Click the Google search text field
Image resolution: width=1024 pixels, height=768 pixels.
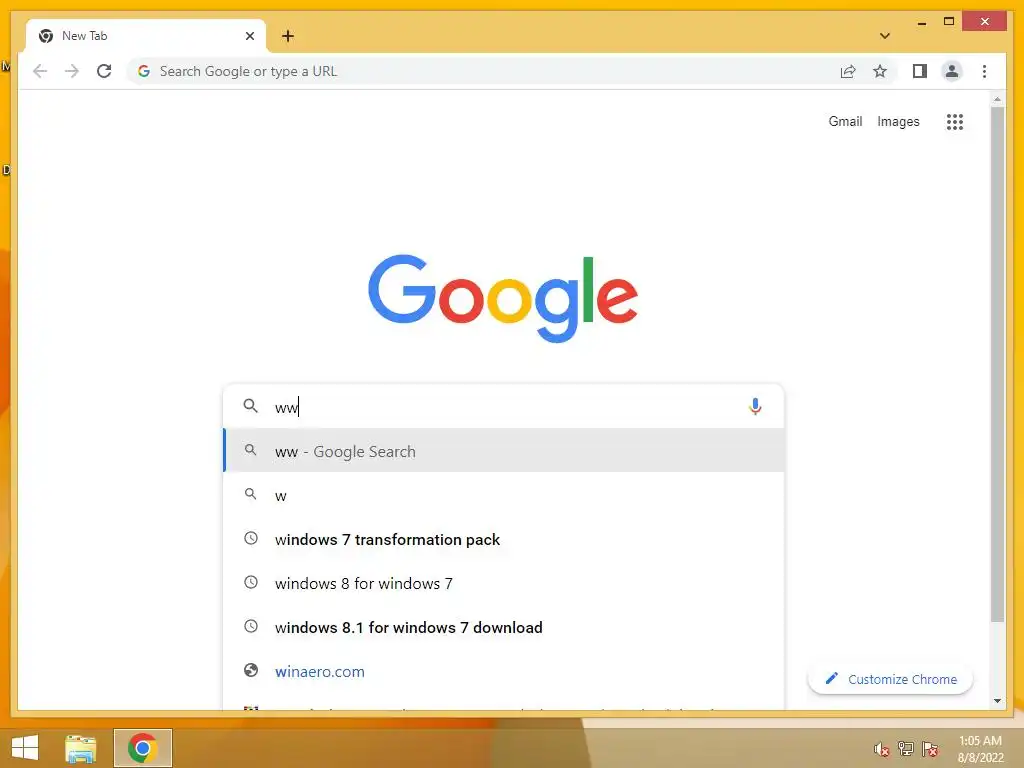pos(503,406)
